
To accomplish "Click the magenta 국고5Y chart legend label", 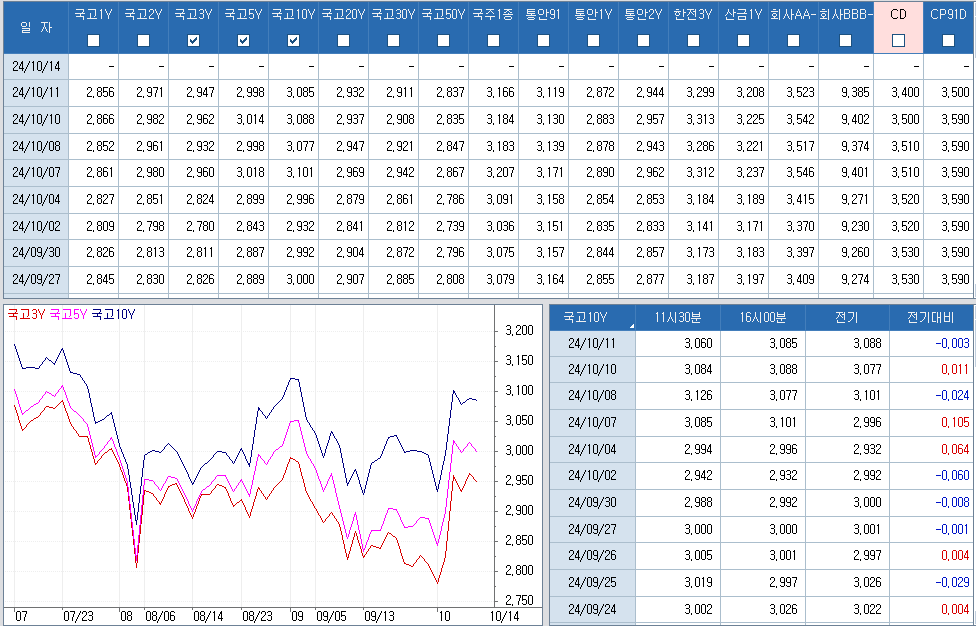I will [x=67, y=314].
